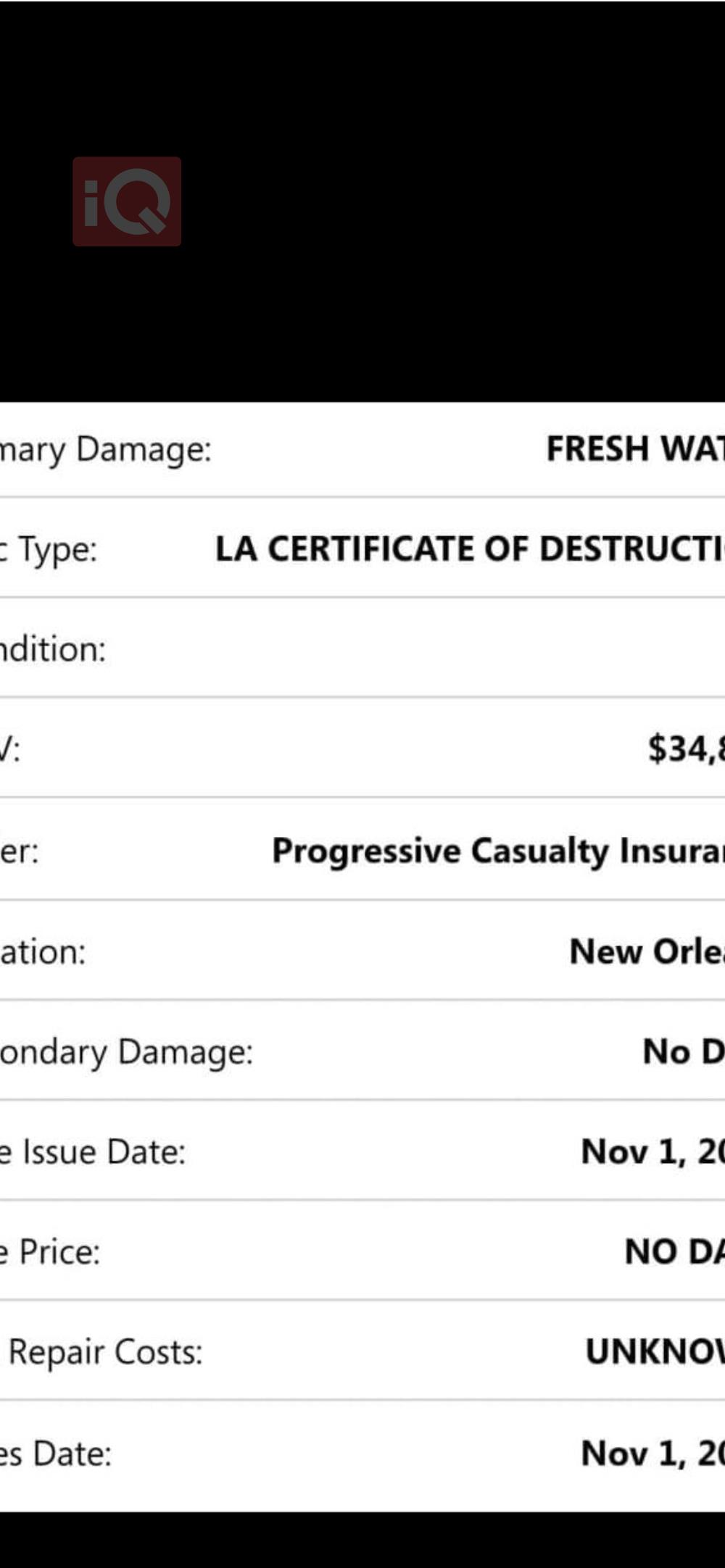Click the Issue Date row label
Image resolution: width=725 pixels, height=1568 pixels.
tap(93, 1152)
